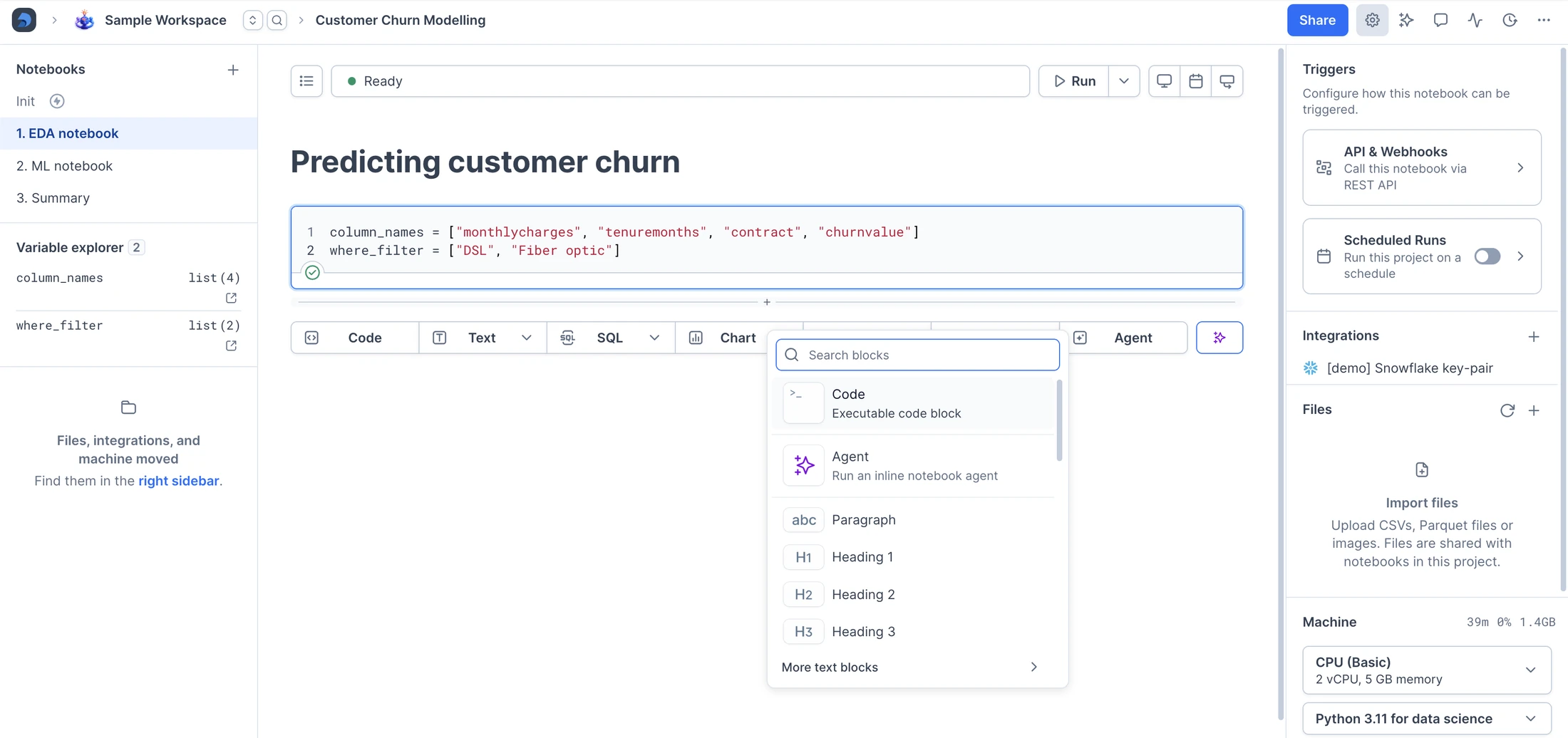Open Python 3.11 environment dropdown
Image resolution: width=1568 pixels, height=738 pixels.
[1427, 719]
